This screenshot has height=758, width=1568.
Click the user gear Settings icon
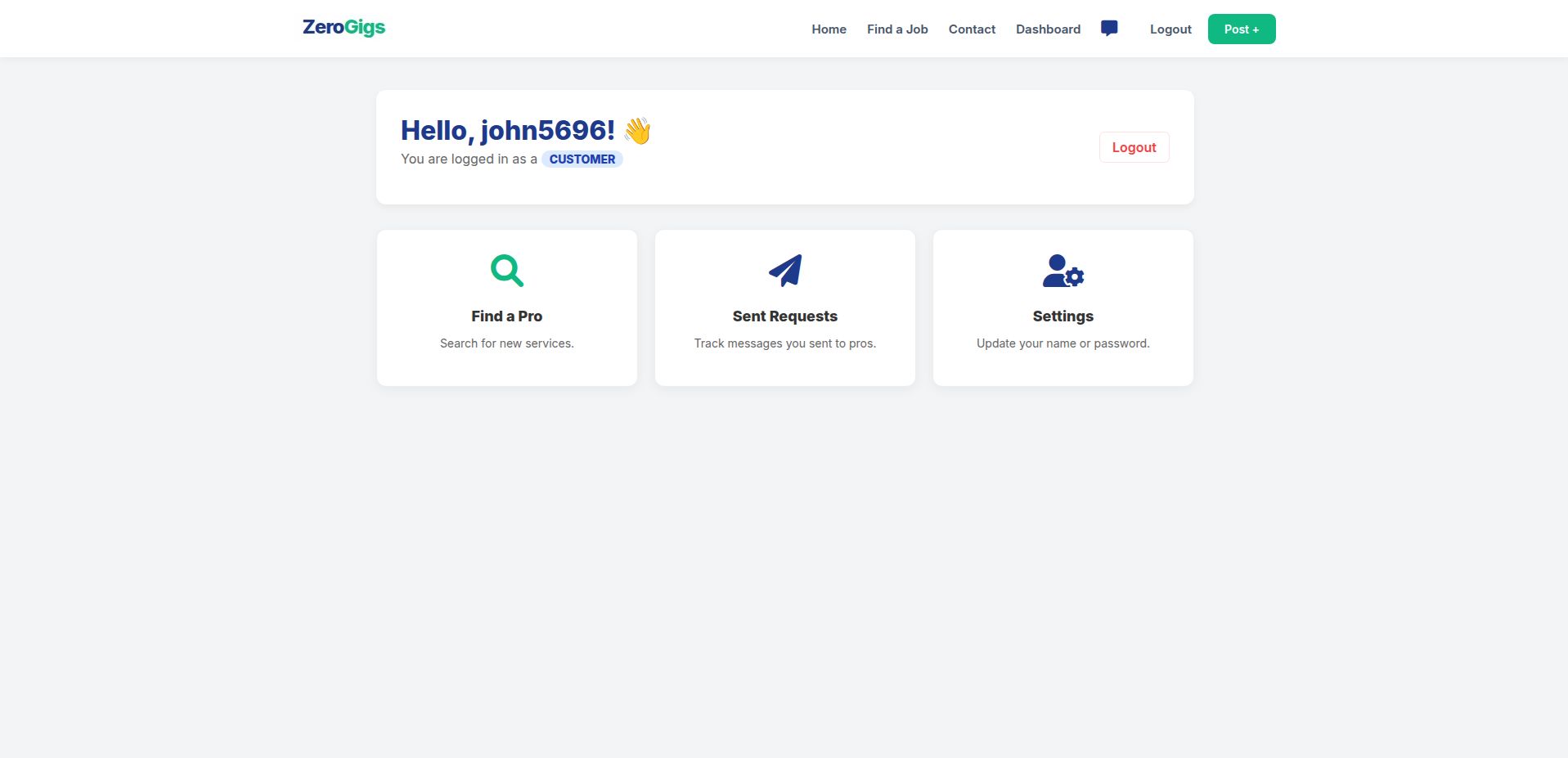pyautogui.click(x=1063, y=271)
